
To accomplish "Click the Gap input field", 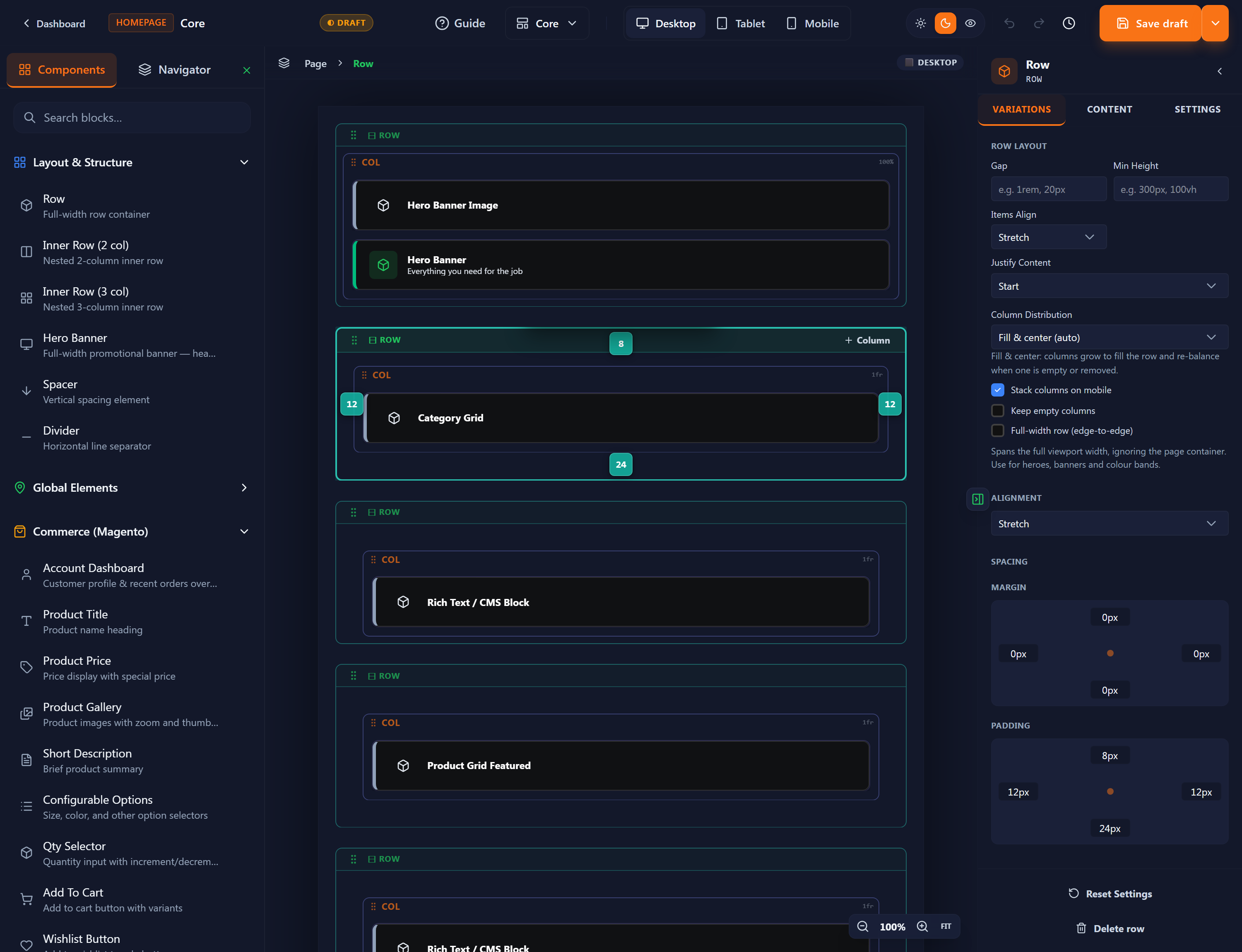I will pos(1048,189).
